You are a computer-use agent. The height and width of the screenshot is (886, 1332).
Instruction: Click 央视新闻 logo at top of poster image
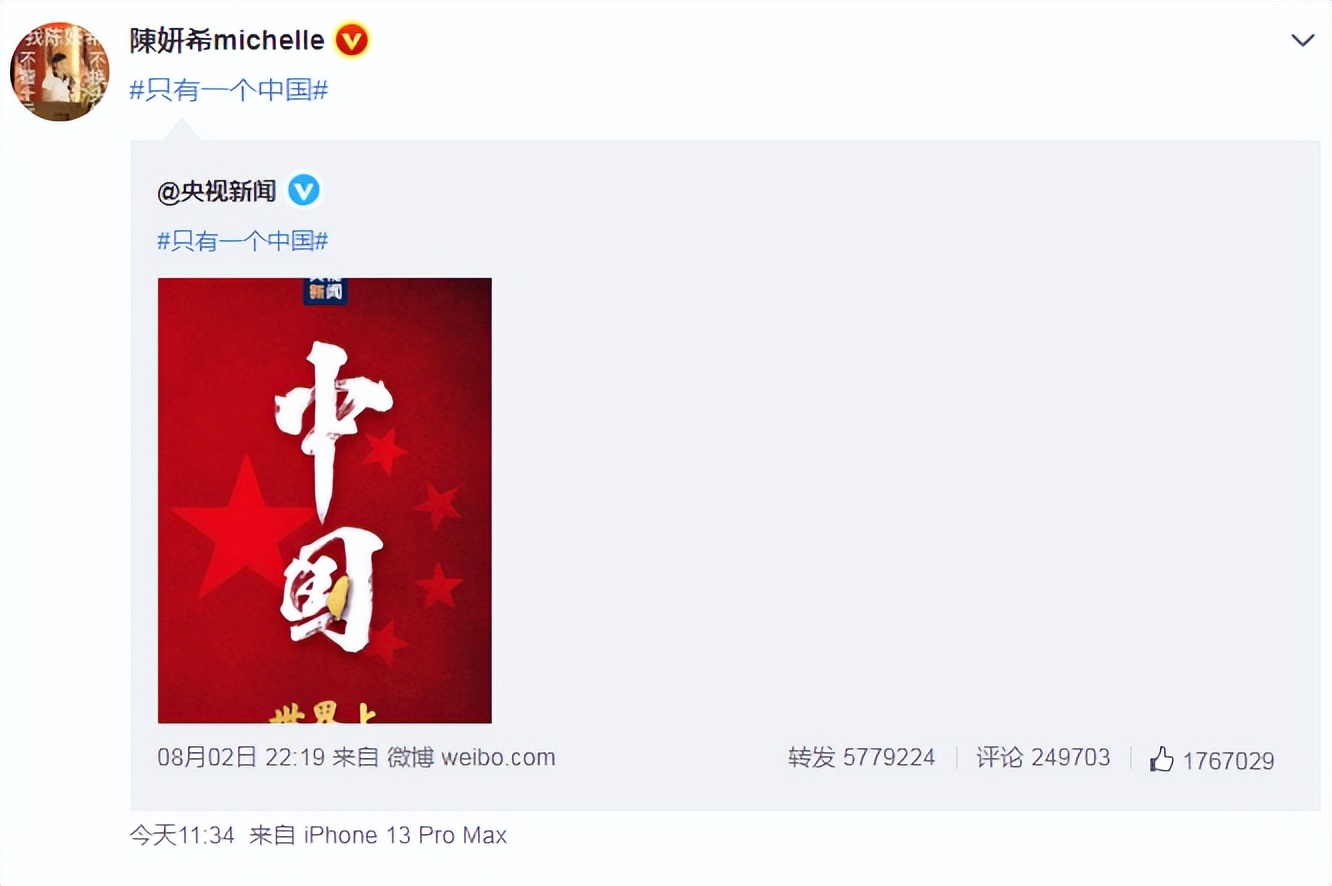(325, 291)
